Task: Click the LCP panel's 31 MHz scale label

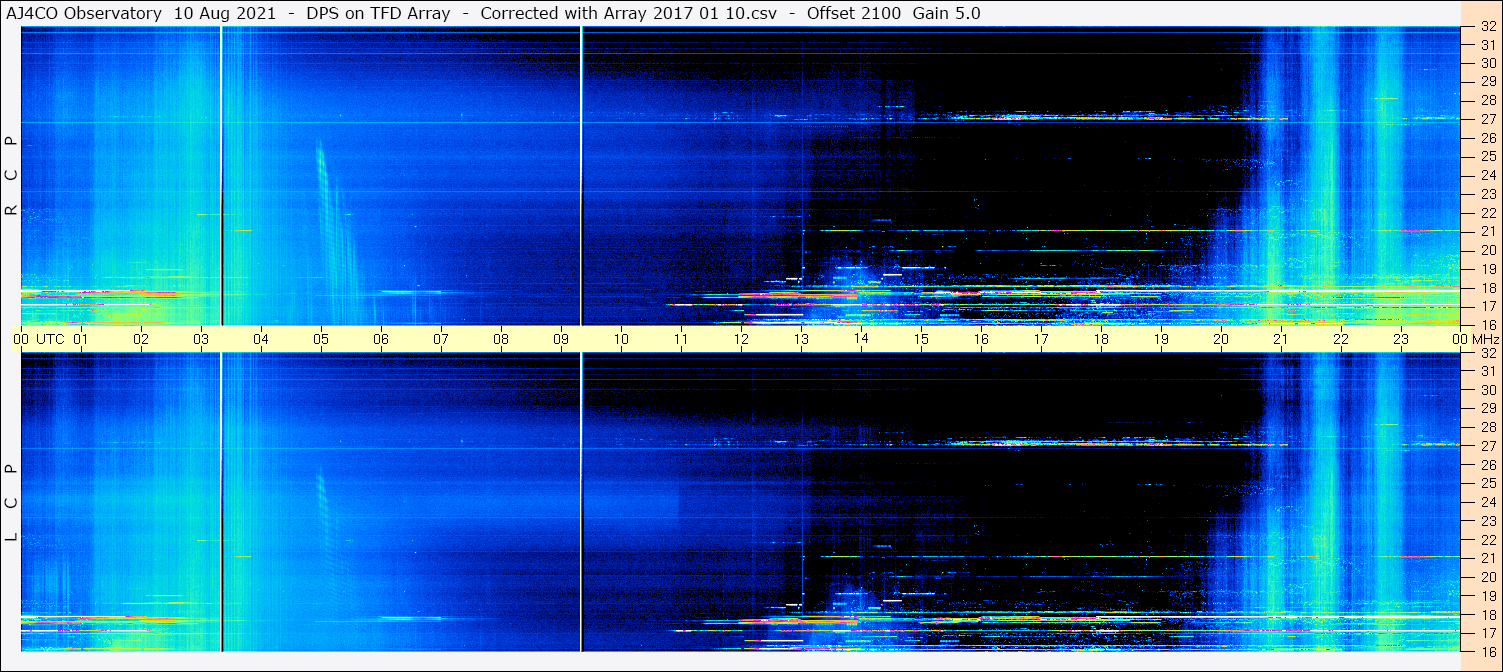Action: point(1487,371)
